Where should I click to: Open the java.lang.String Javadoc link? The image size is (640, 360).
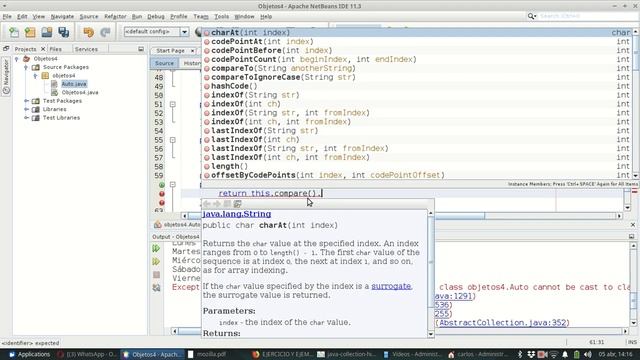tap(237, 214)
